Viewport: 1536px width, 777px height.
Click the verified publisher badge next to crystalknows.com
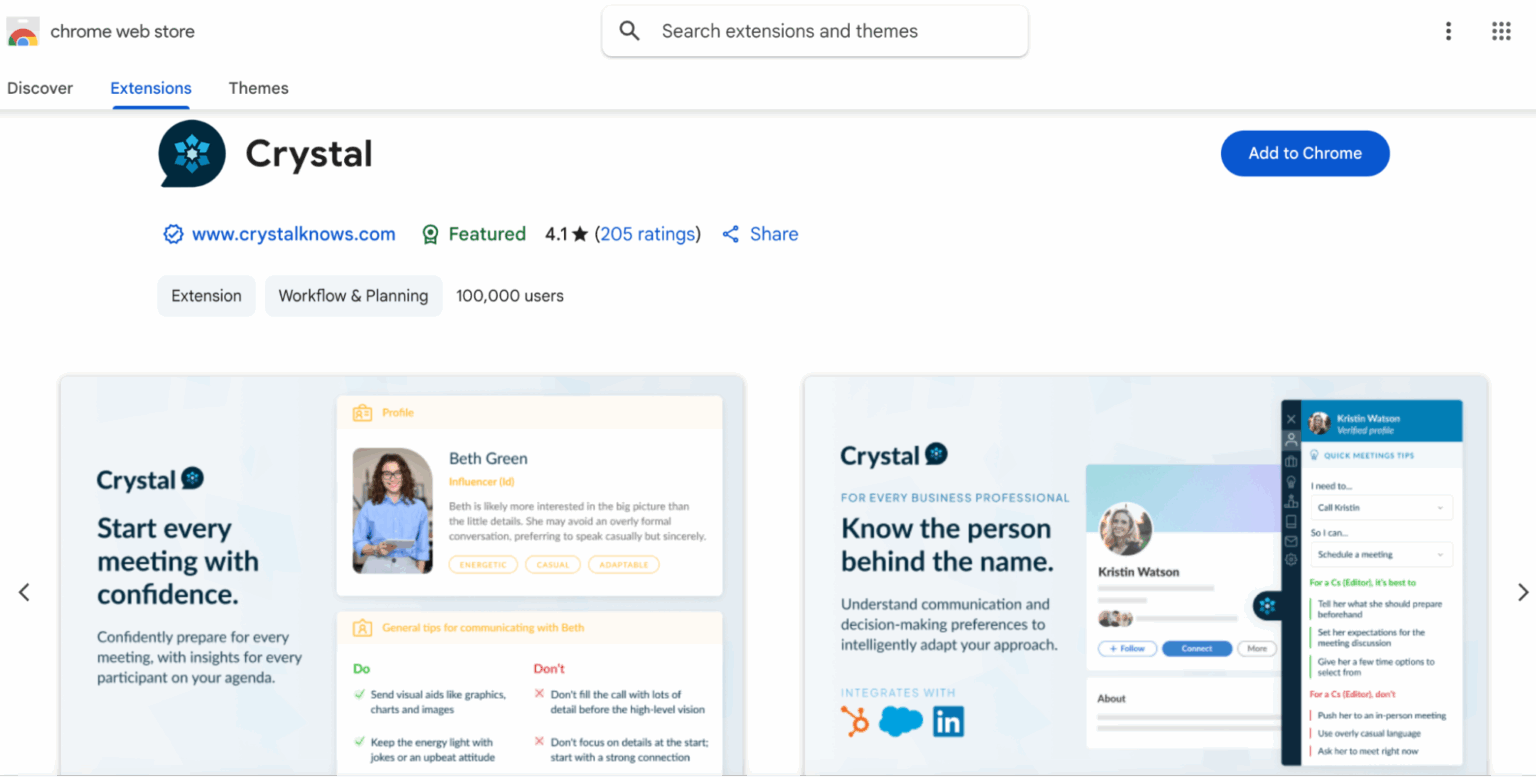click(173, 233)
